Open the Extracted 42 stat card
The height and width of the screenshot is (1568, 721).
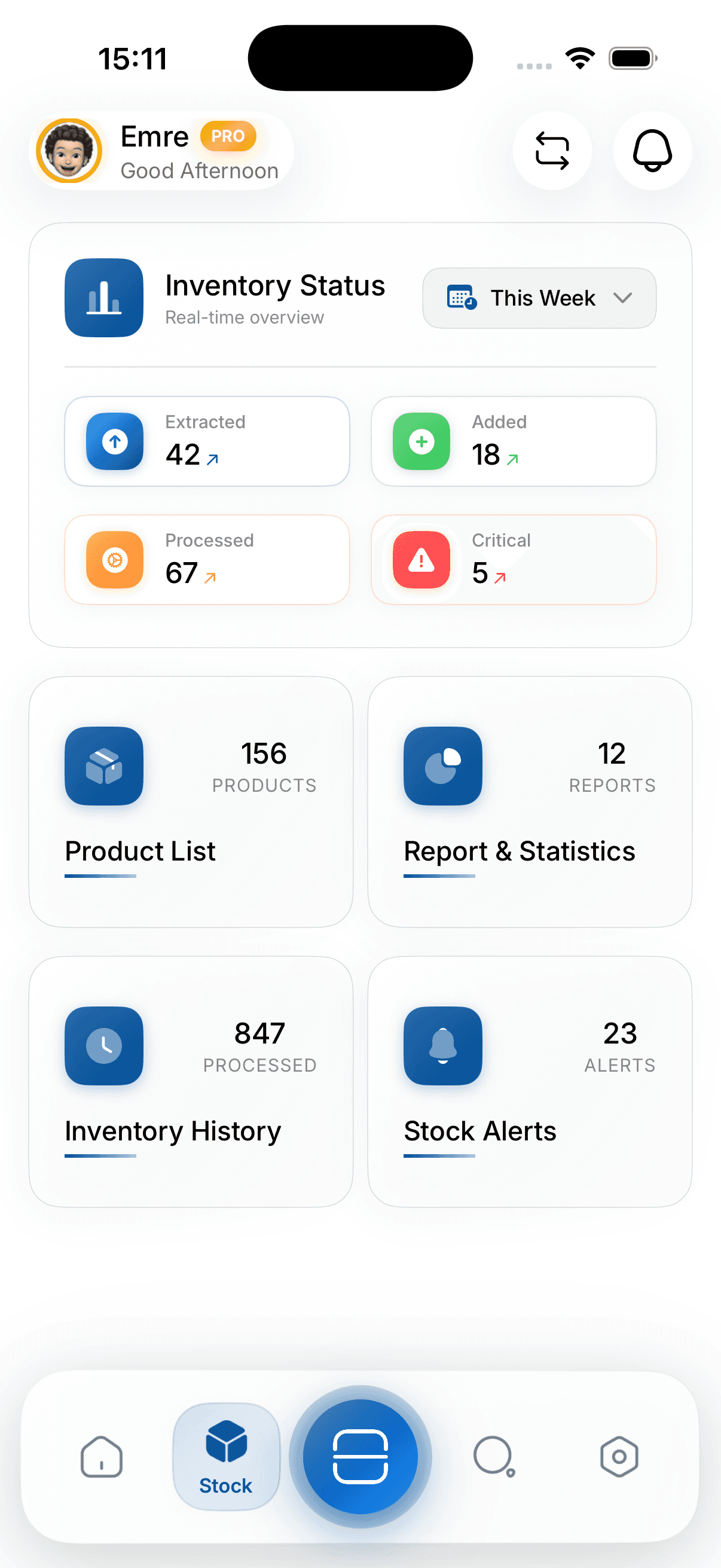207,441
